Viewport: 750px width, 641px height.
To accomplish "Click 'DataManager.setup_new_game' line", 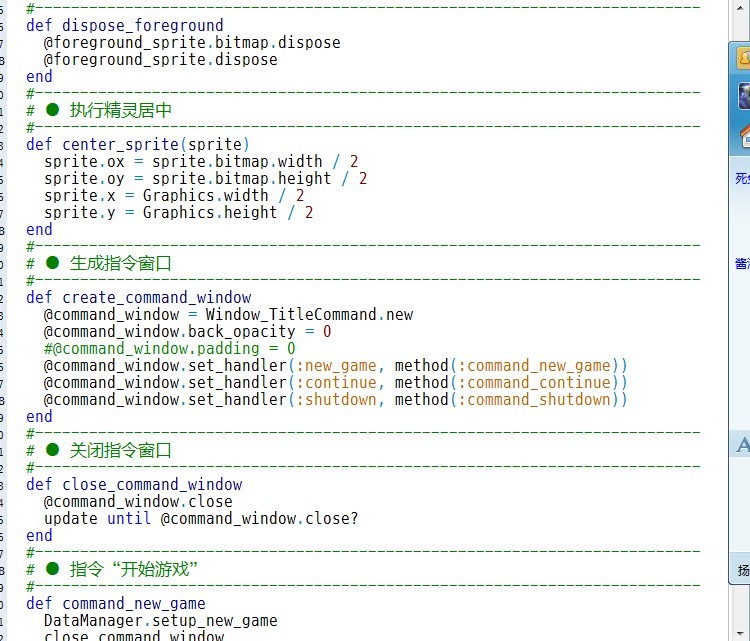I will pos(161,620).
